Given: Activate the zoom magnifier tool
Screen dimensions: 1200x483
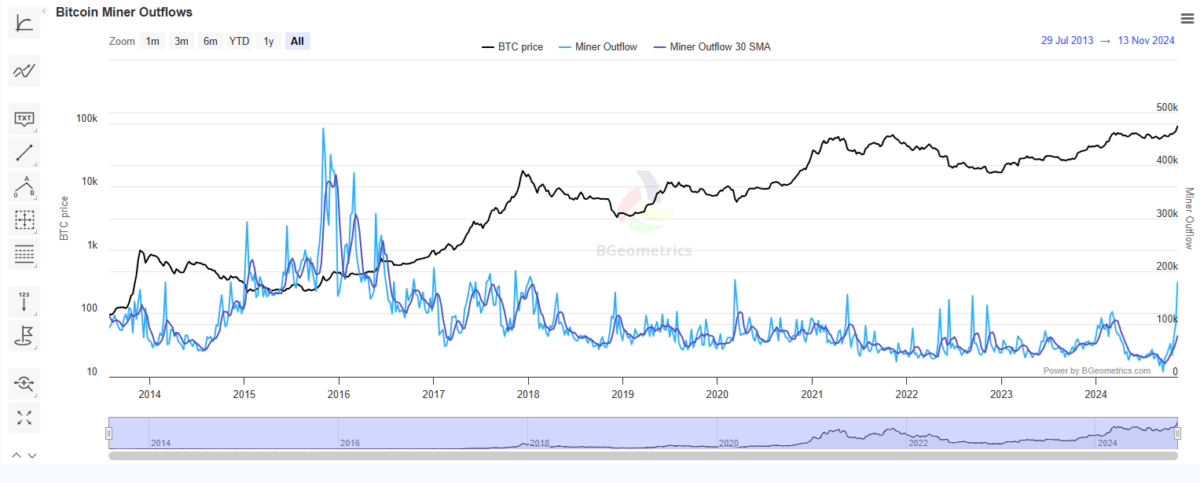Looking at the screenshot, I should click(x=25, y=382).
